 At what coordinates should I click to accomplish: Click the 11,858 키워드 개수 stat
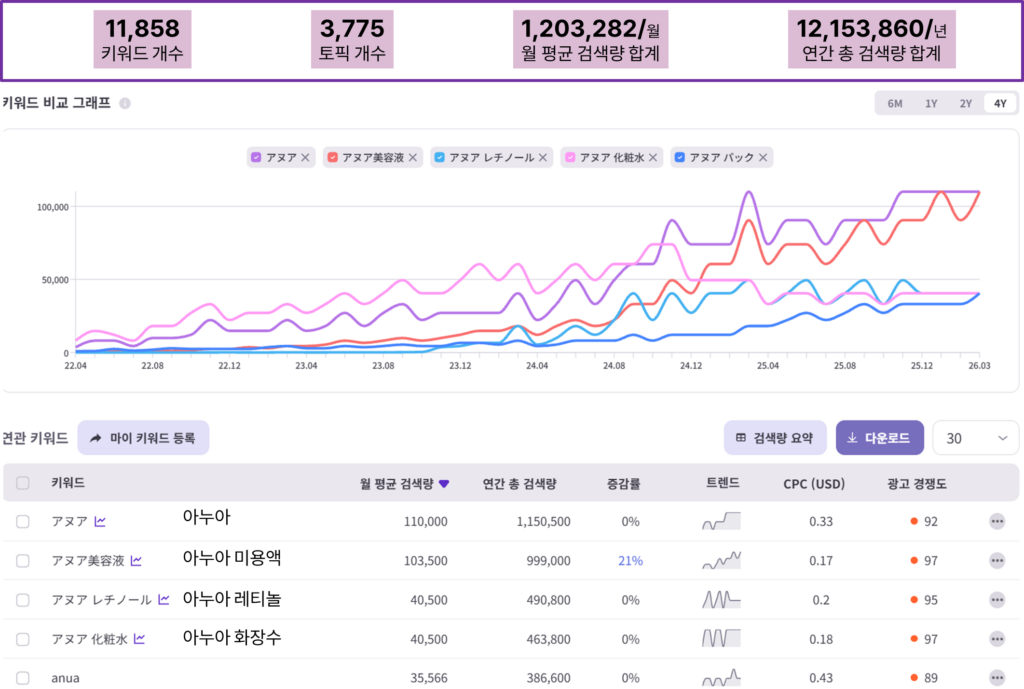pos(142,39)
